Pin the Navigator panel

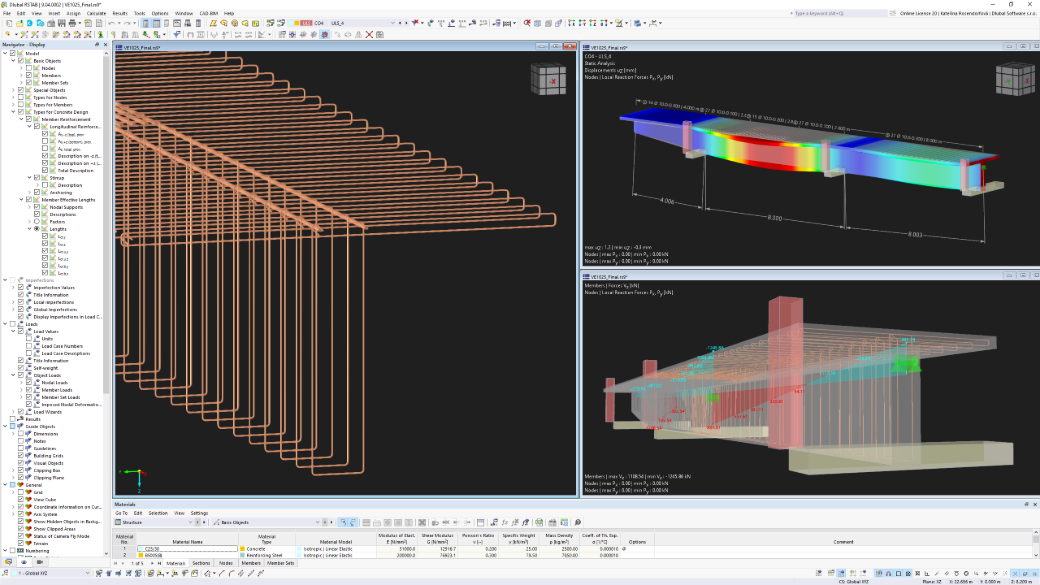point(97,44)
